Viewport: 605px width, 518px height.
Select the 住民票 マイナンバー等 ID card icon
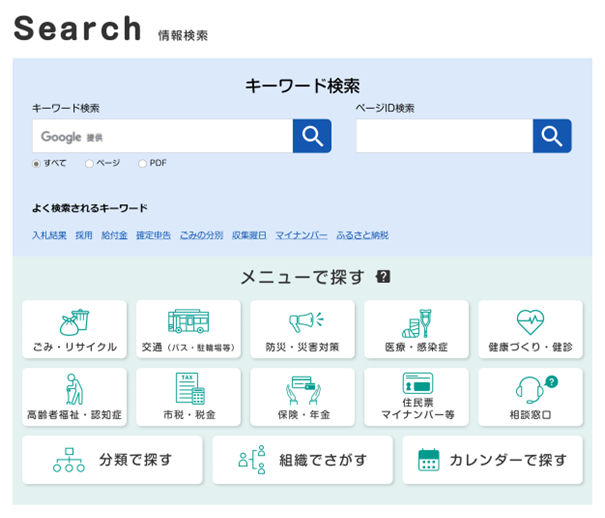(x=417, y=383)
